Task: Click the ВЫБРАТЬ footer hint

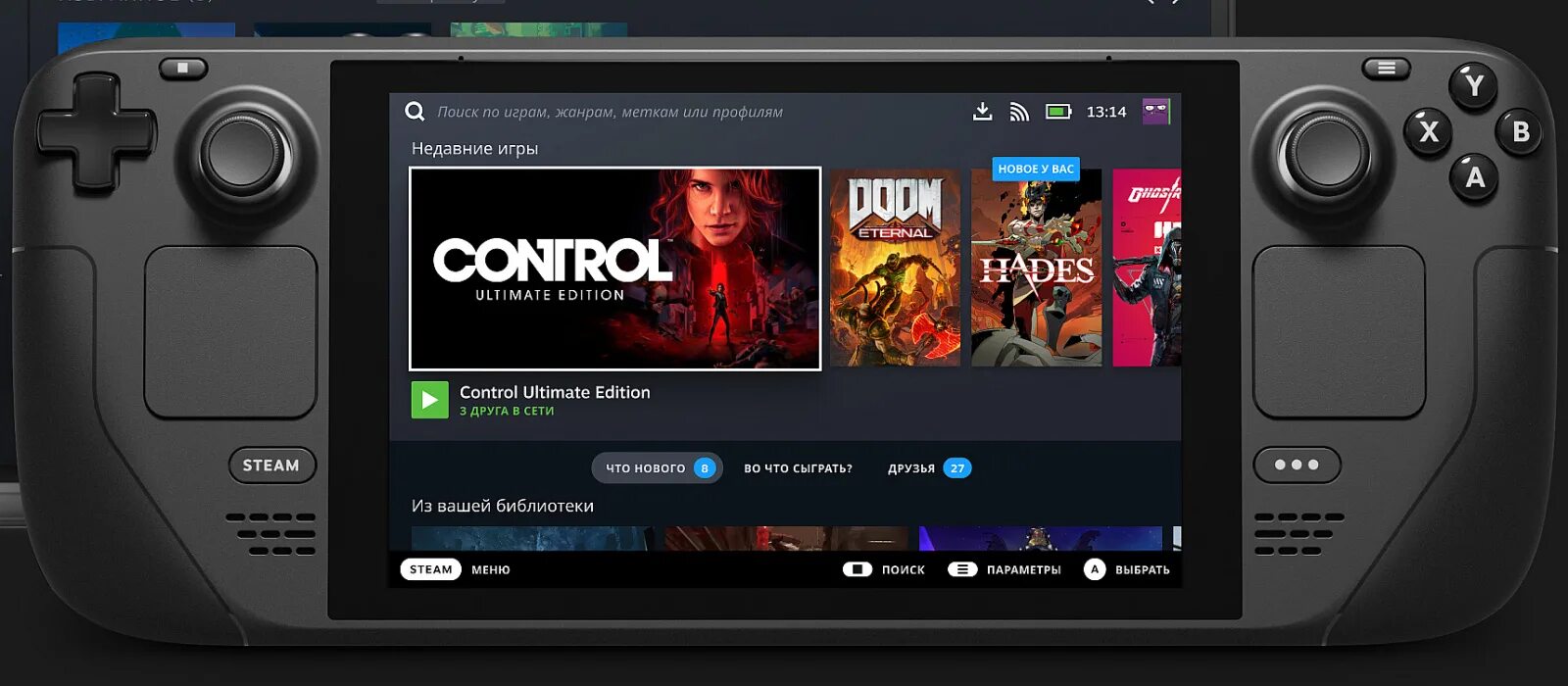Action: [x=1142, y=569]
